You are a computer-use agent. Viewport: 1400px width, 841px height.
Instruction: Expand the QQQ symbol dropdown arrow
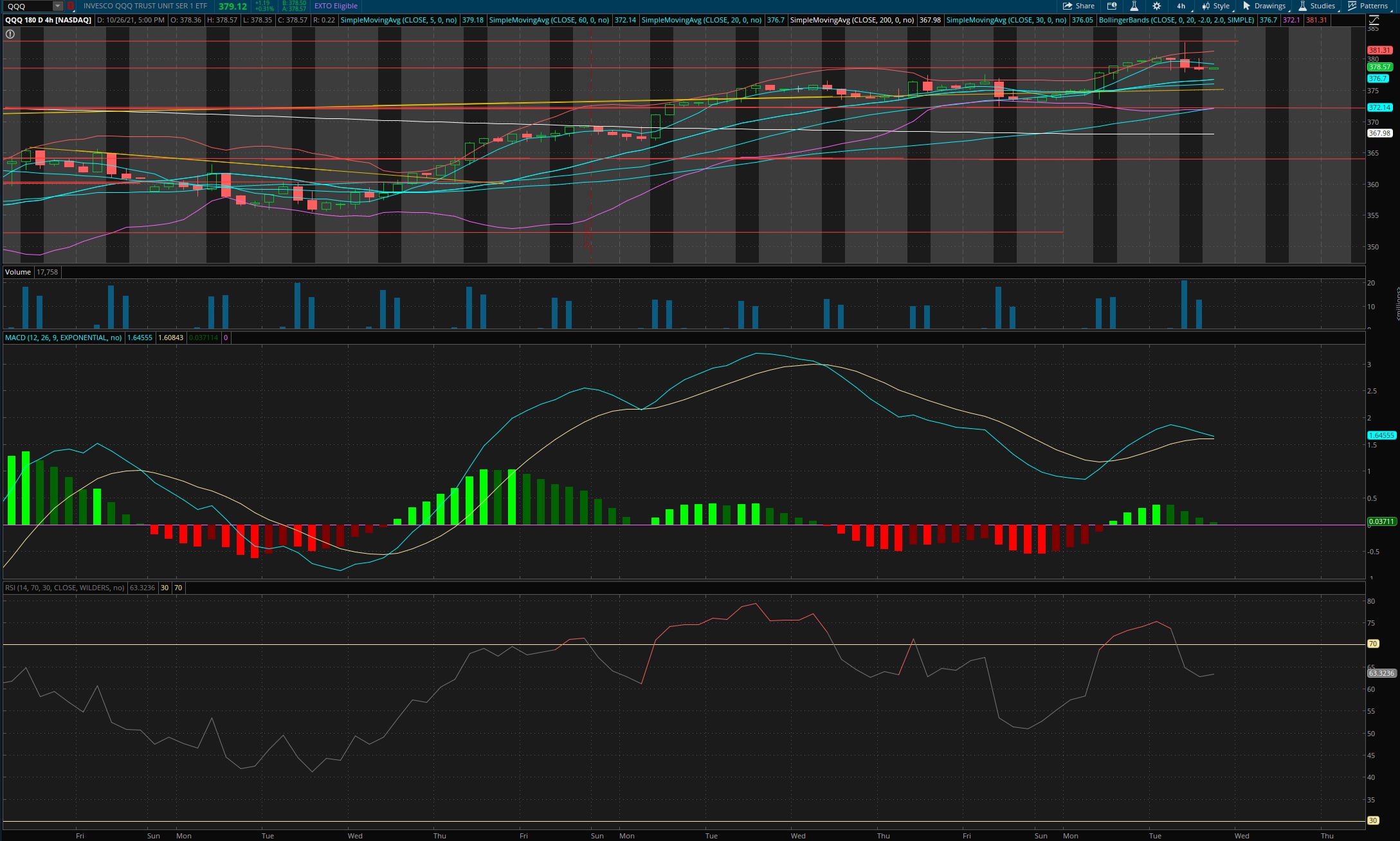click(x=57, y=6)
